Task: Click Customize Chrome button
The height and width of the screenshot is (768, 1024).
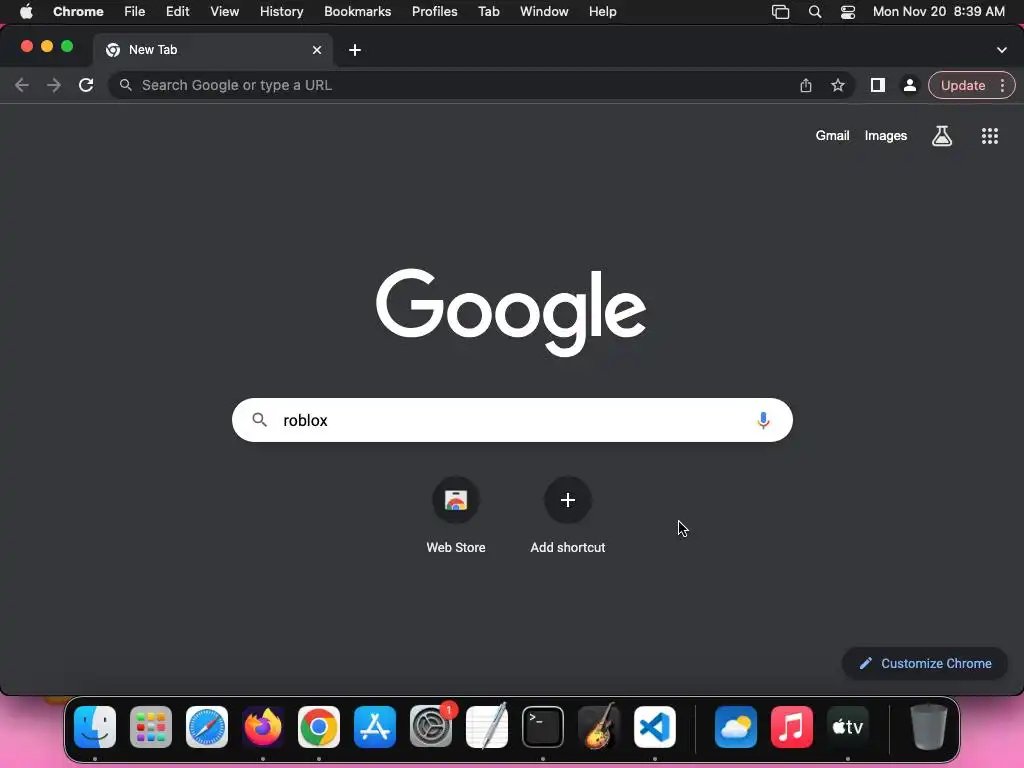Action: click(x=925, y=664)
